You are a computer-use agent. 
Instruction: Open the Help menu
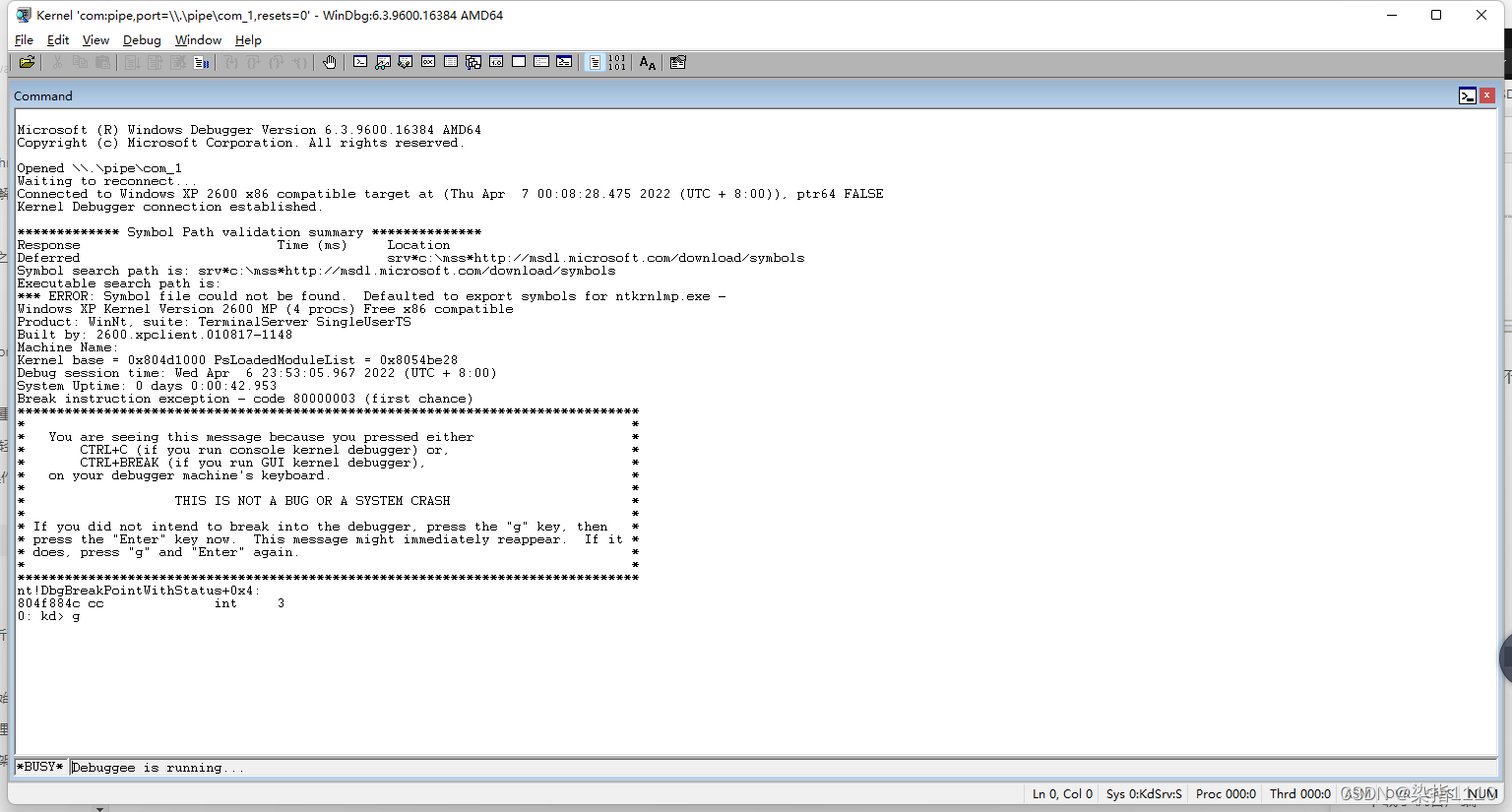pyautogui.click(x=248, y=40)
